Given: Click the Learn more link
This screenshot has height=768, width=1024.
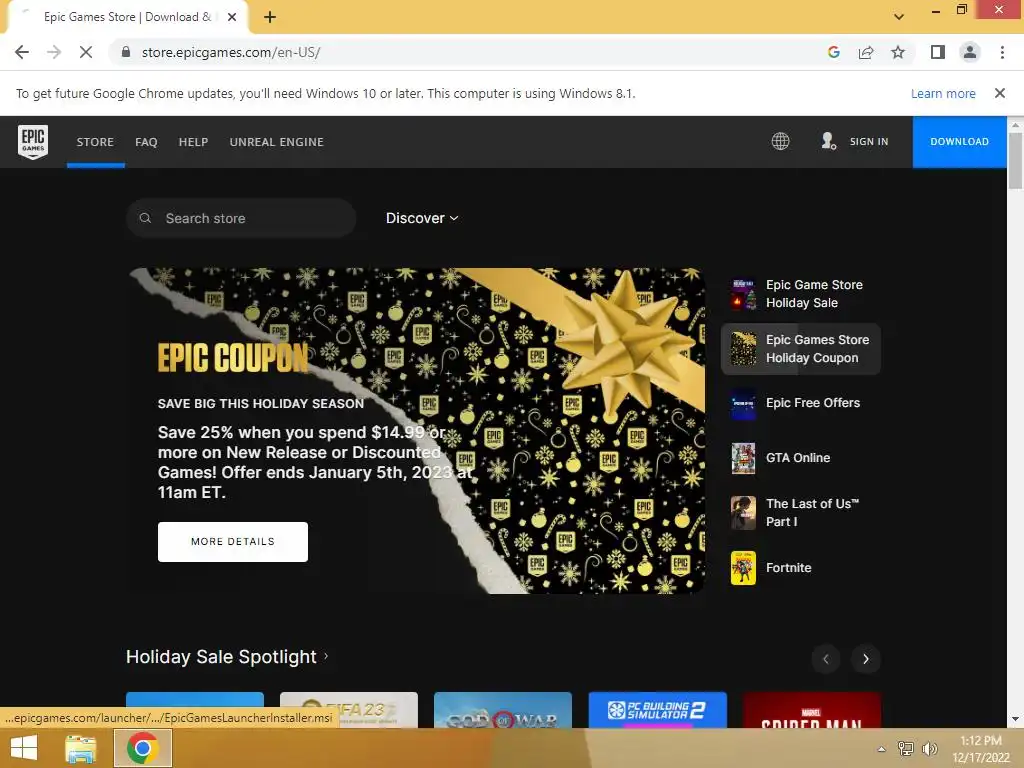Looking at the screenshot, I should point(943,93).
